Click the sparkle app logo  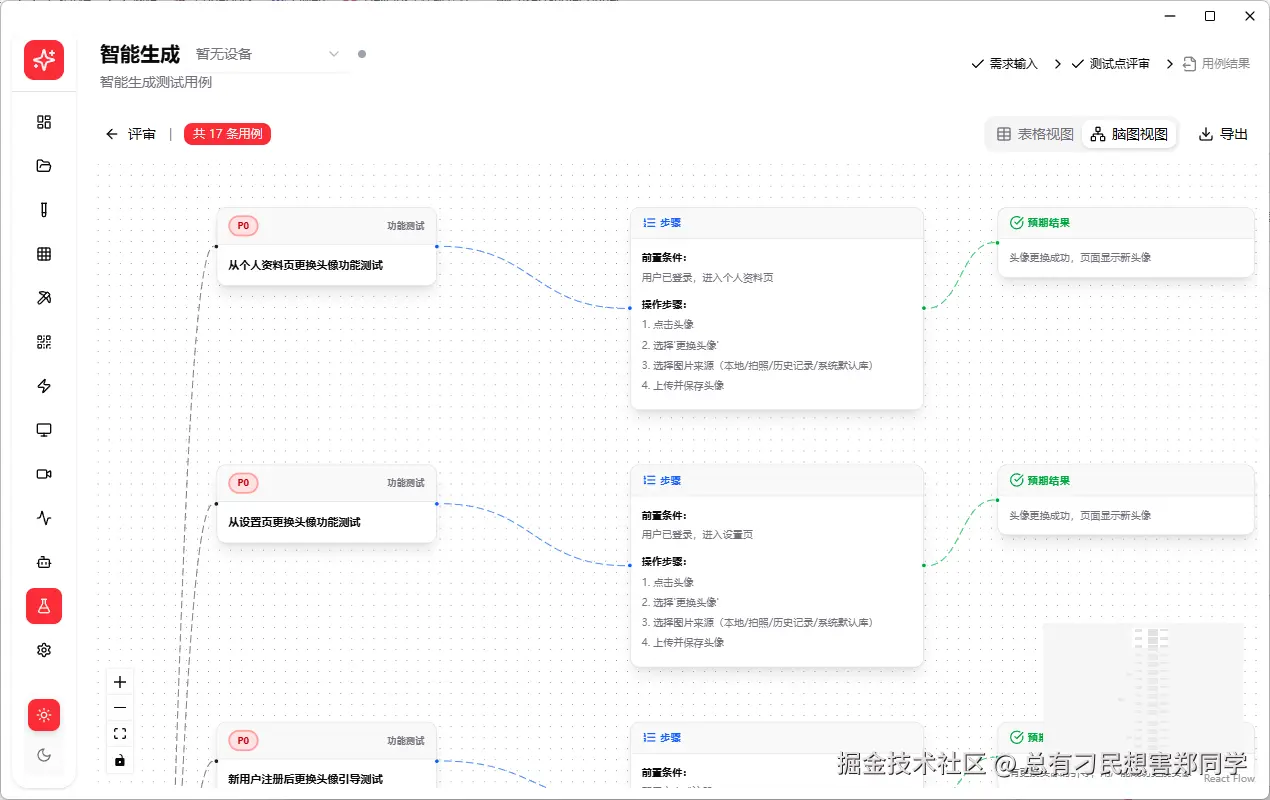(44, 60)
